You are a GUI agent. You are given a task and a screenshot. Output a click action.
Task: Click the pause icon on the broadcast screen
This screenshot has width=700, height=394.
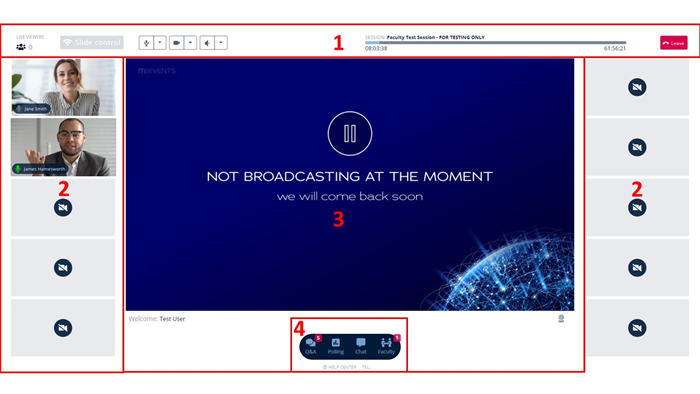pos(350,133)
